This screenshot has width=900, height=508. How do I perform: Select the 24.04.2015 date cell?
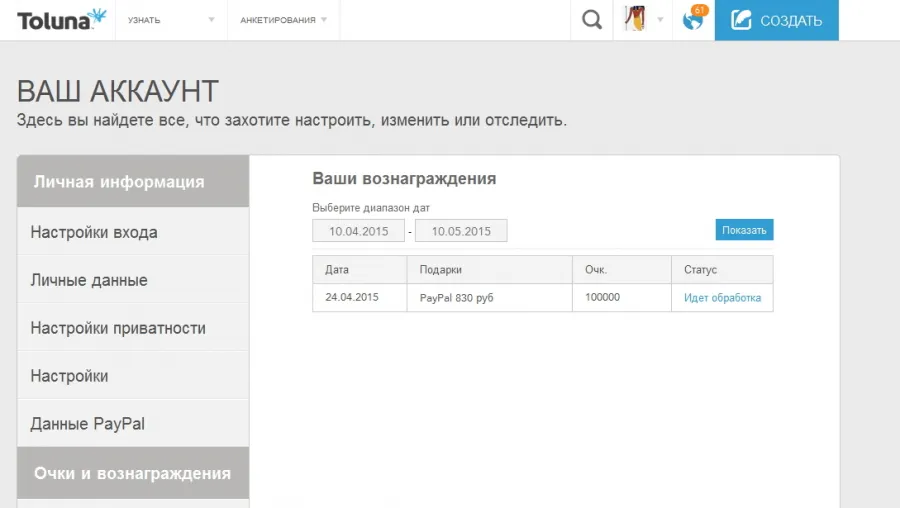[x=360, y=297]
